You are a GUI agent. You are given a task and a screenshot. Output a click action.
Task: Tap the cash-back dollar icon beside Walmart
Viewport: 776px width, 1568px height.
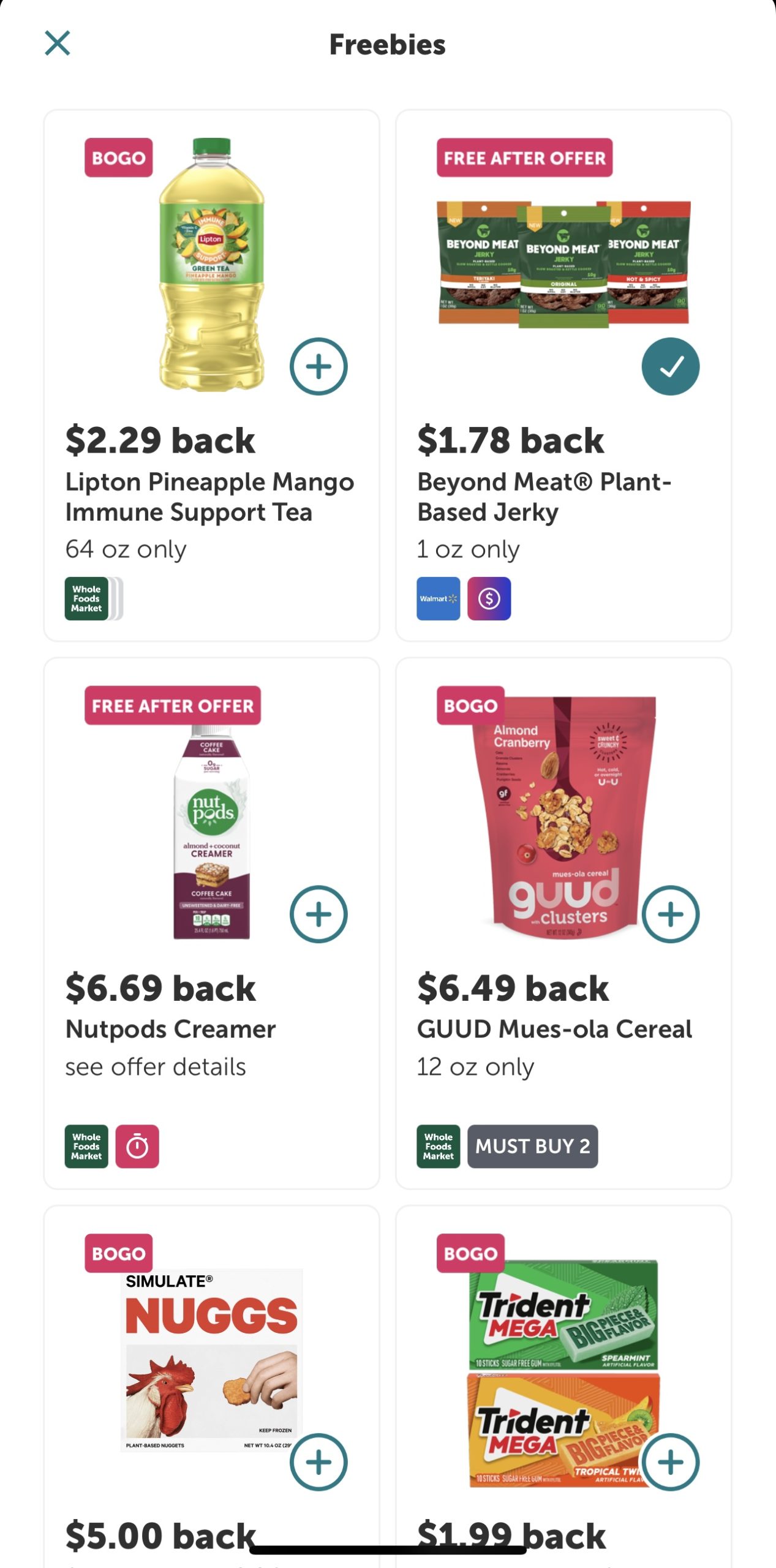(488, 598)
